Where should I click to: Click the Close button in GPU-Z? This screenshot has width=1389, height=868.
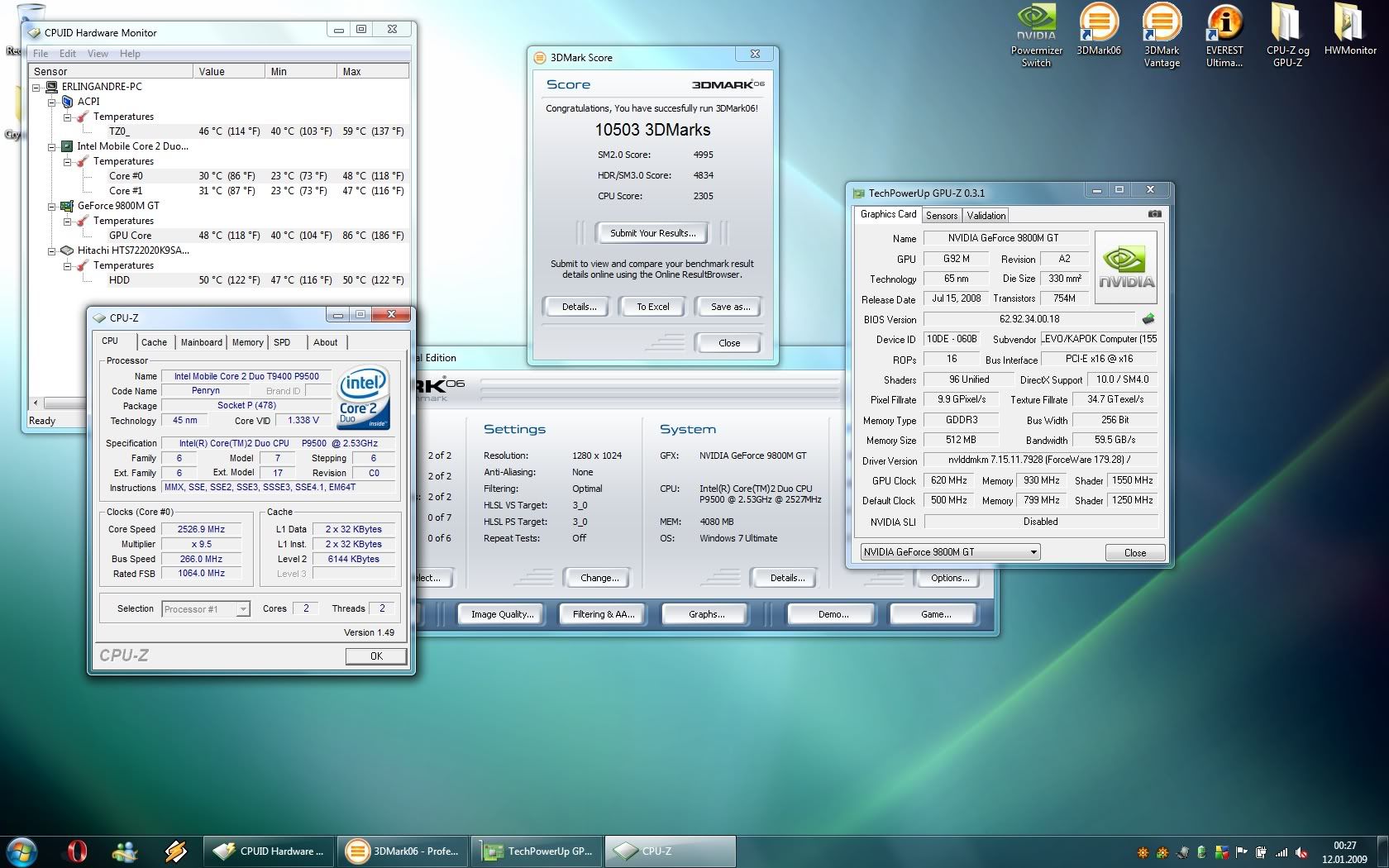(1135, 553)
